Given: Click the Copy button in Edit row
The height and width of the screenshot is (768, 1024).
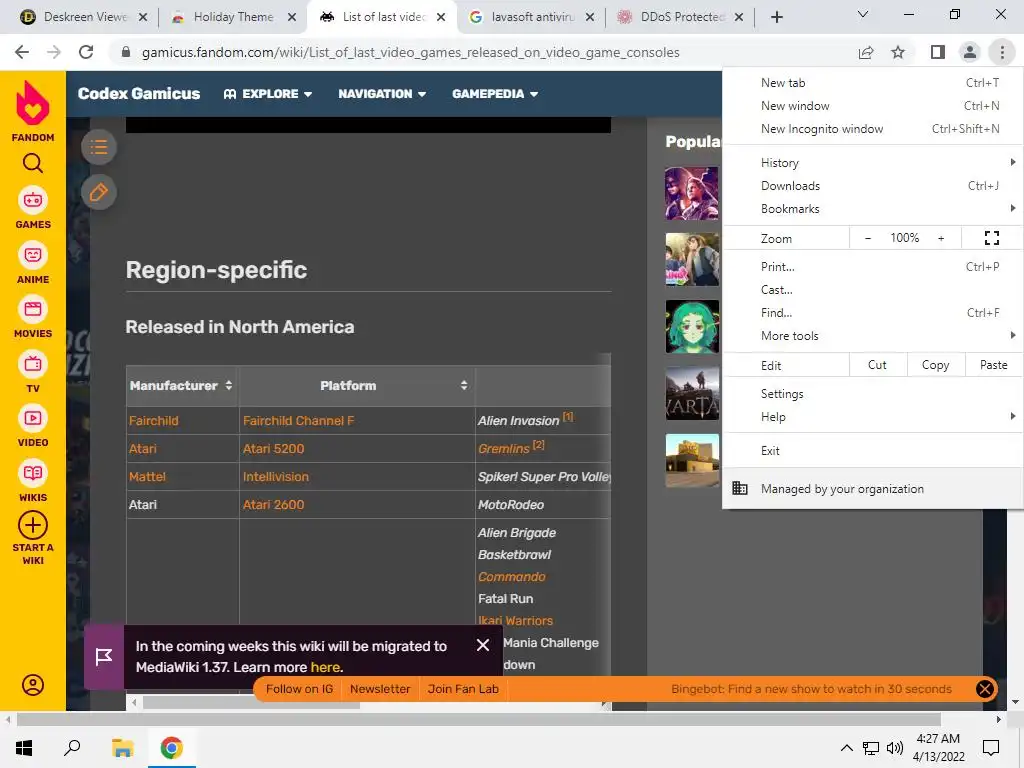Looking at the screenshot, I should pos(935,365).
